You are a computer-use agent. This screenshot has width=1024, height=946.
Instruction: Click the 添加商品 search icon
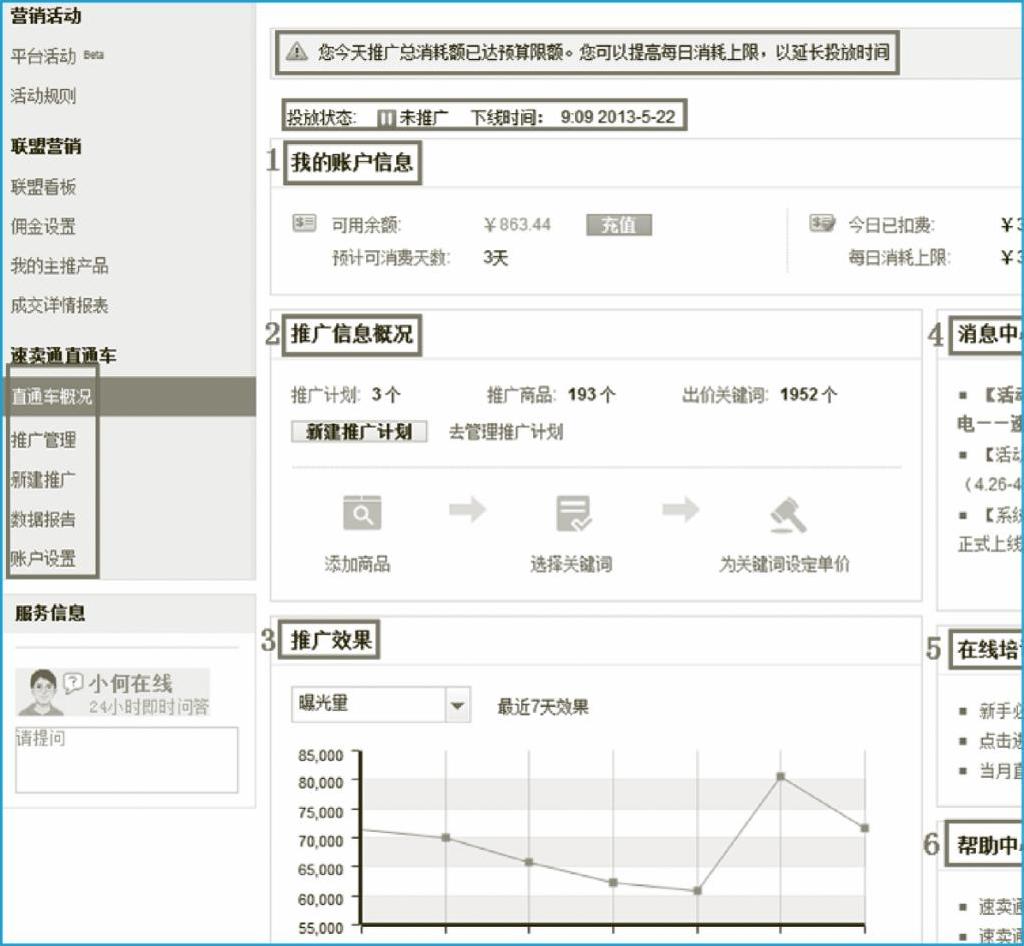pyautogui.click(x=362, y=512)
